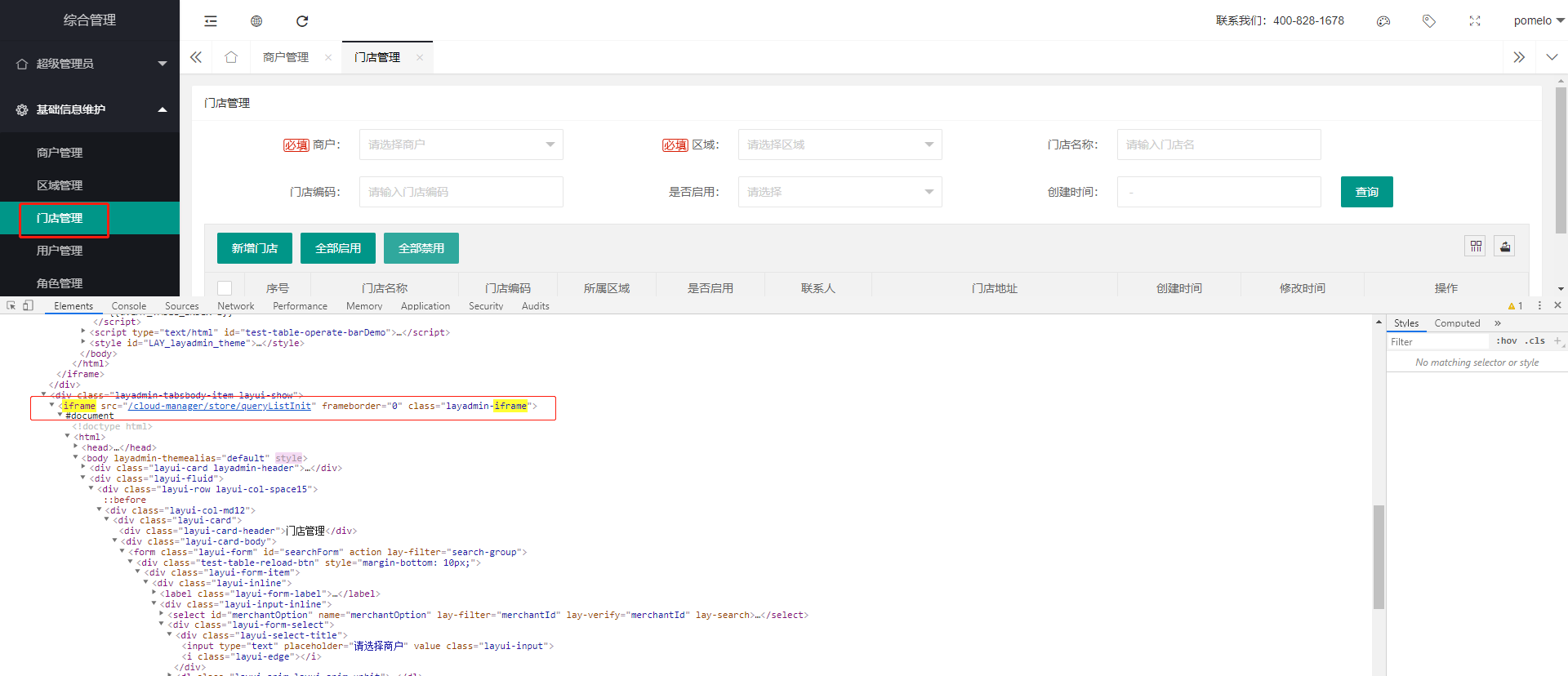Toggle DevTools device toolbar icon
The image size is (1568, 676).
[28, 305]
